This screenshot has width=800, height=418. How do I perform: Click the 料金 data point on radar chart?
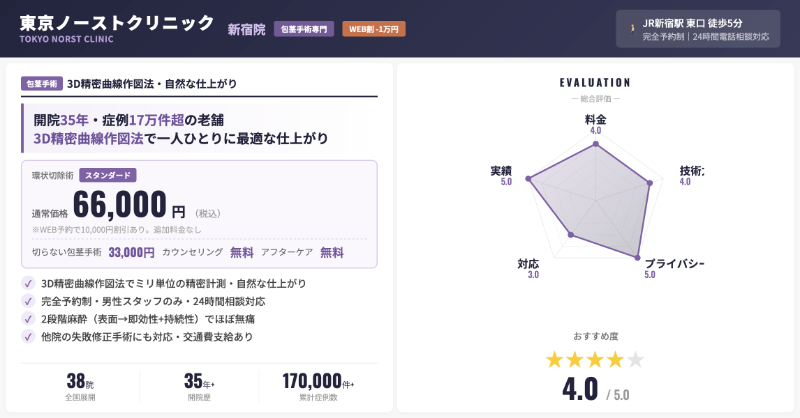pos(596,144)
